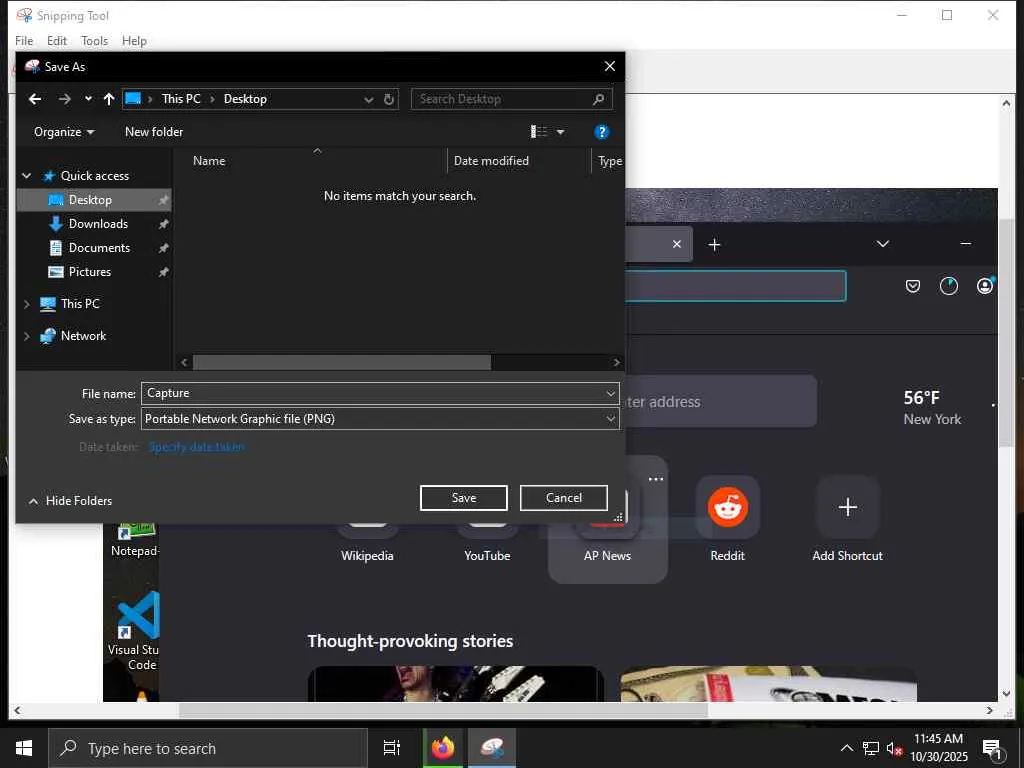Click the Pocket save icon
The width and height of the screenshot is (1024, 768).
click(x=913, y=286)
